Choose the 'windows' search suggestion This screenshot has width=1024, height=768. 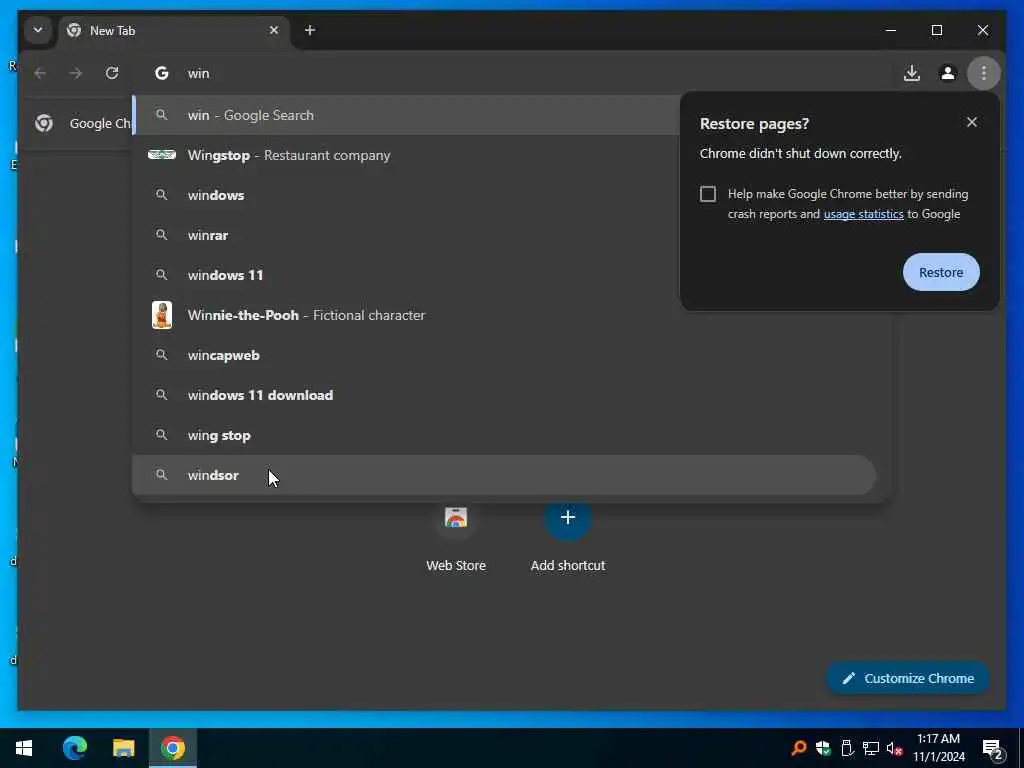[x=406, y=195]
